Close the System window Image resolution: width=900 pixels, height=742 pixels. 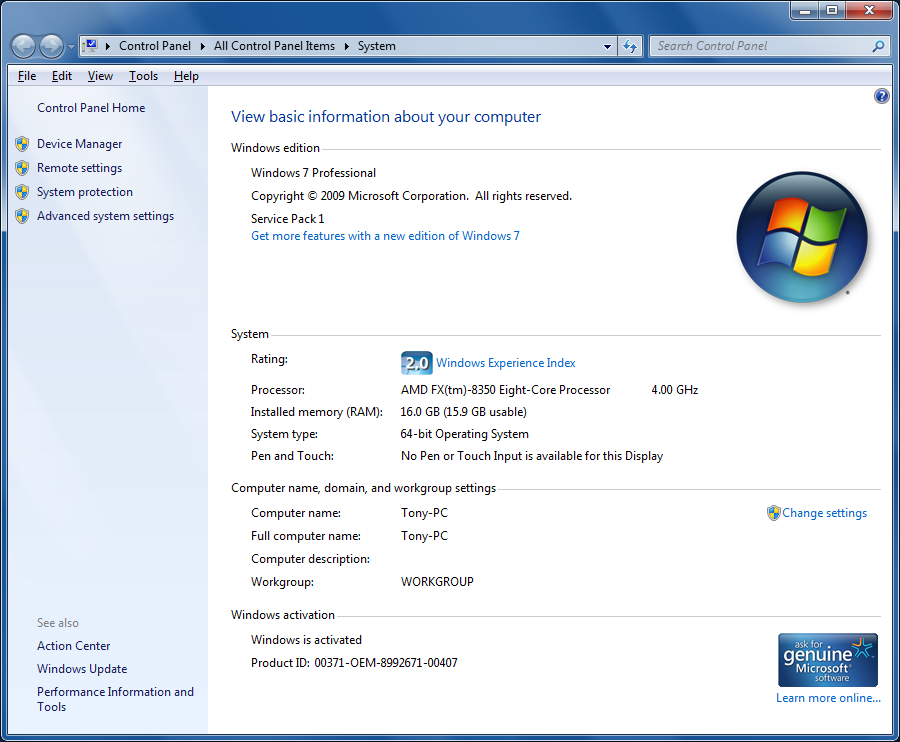click(869, 11)
